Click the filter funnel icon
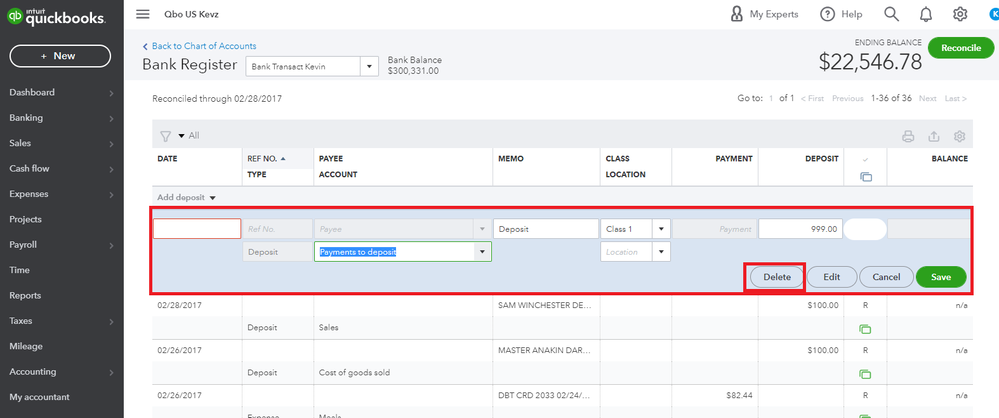This screenshot has width=999, height=418. pyautogui.click(x=165, y=136)
